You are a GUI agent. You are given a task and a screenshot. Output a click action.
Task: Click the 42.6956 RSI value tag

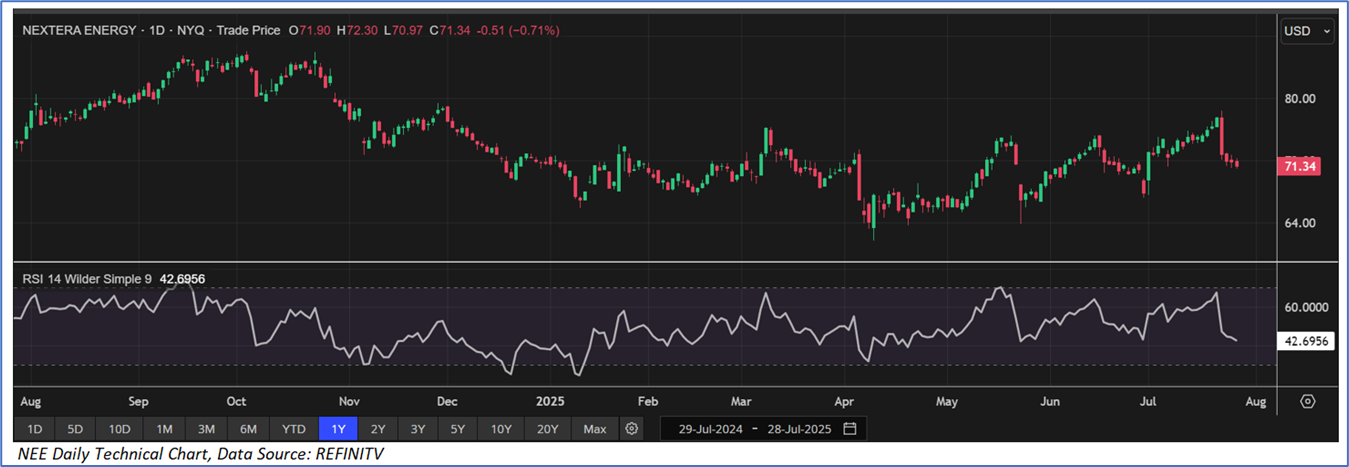1306,341
